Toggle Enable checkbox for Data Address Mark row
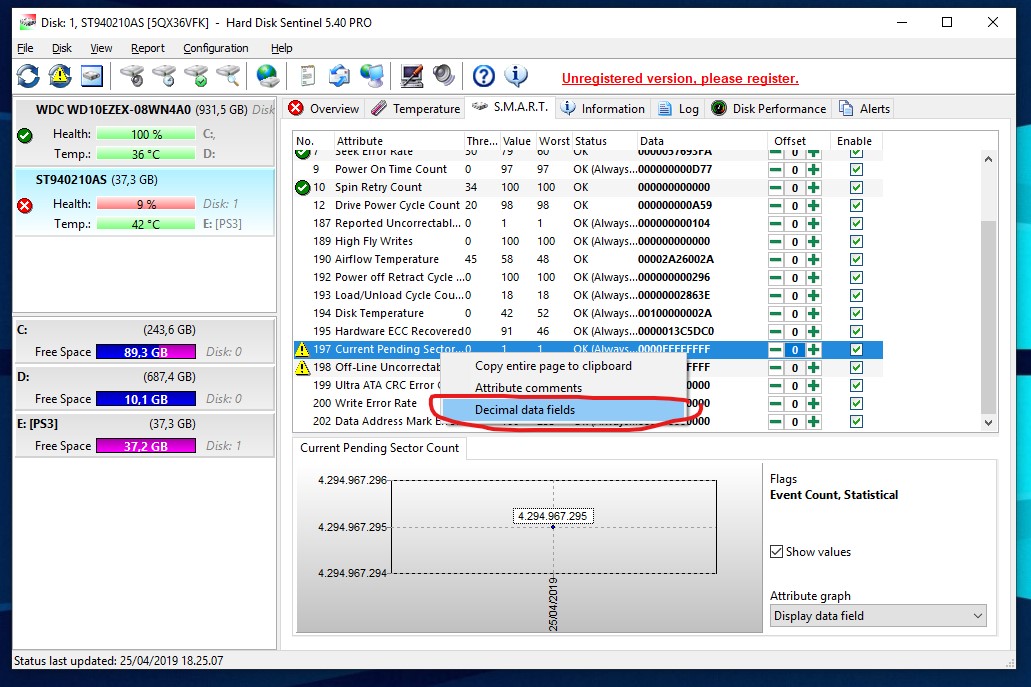The width and height of the screenshot is (1031, 687). pyautogui.click(x=856, y=421)
